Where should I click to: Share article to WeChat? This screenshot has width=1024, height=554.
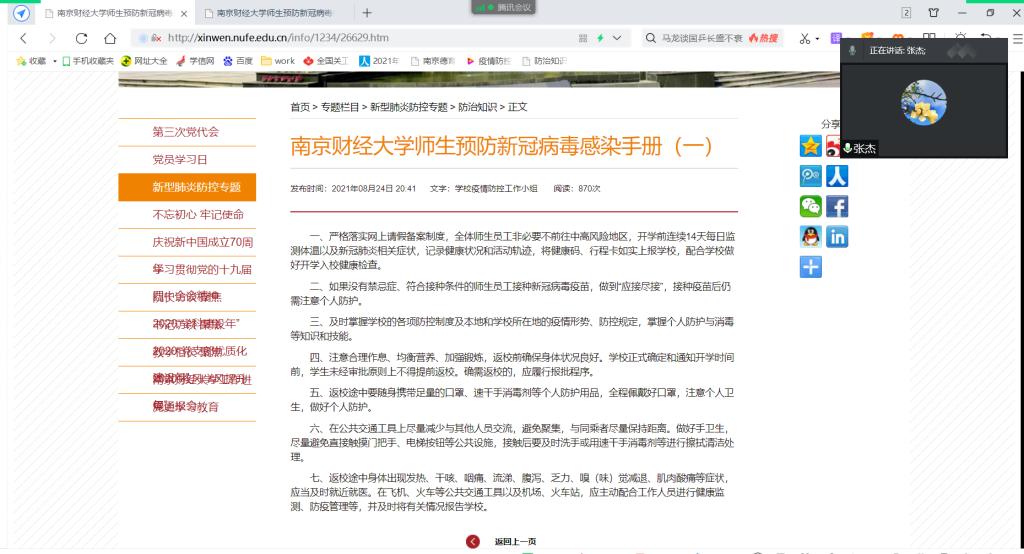point(810,207)
